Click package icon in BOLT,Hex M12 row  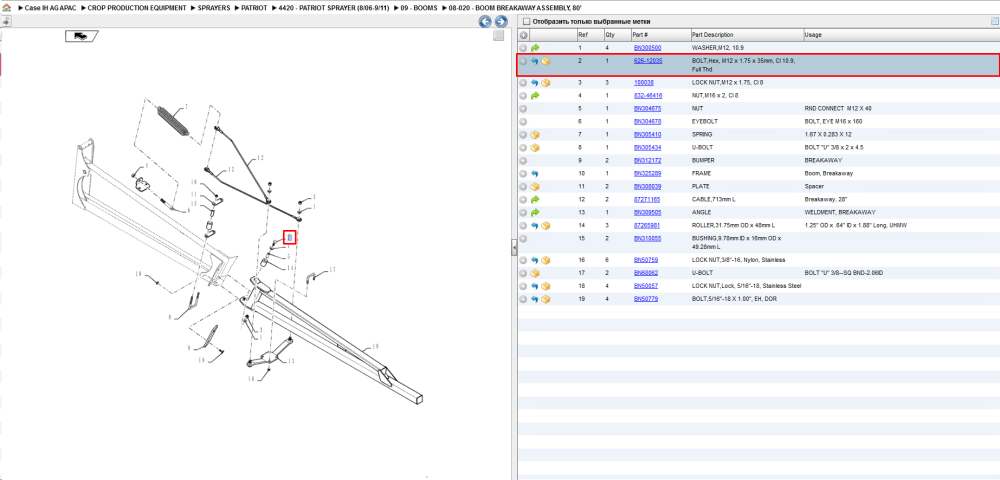click(x=546, y=61)
